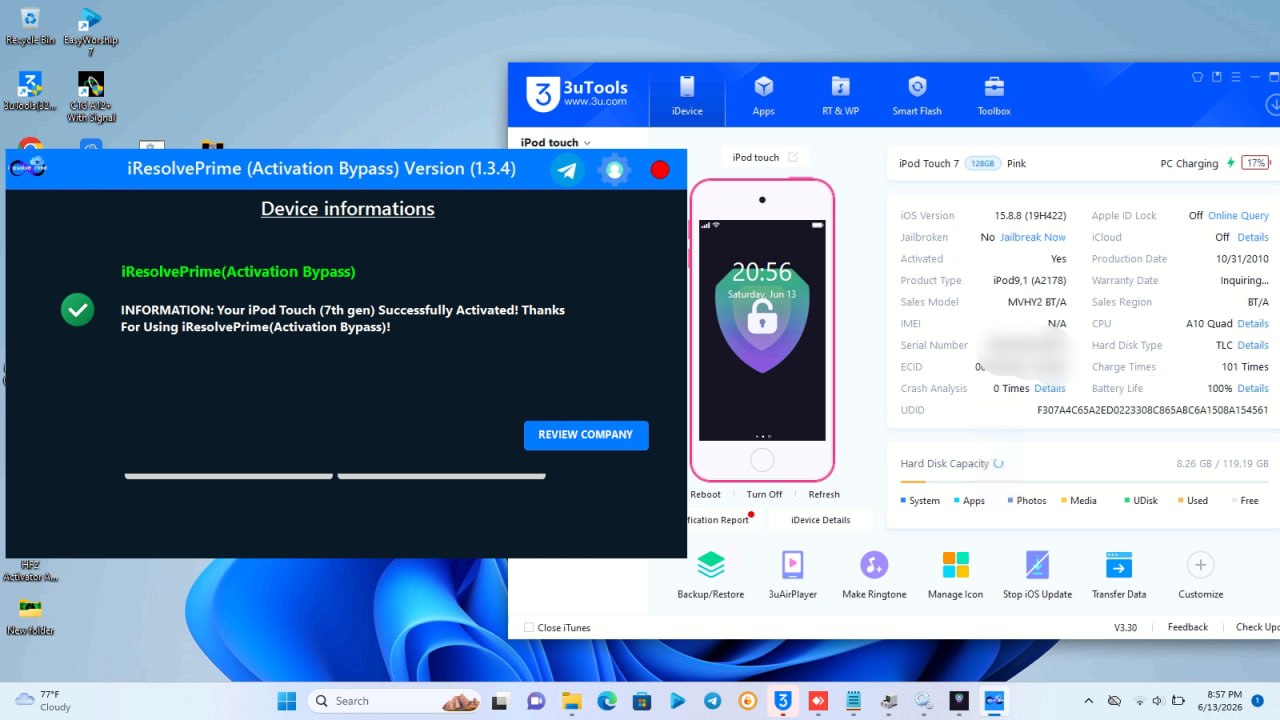Open the iDevice Details view
Screen dimensions: 1280x720
pos(821,520)
